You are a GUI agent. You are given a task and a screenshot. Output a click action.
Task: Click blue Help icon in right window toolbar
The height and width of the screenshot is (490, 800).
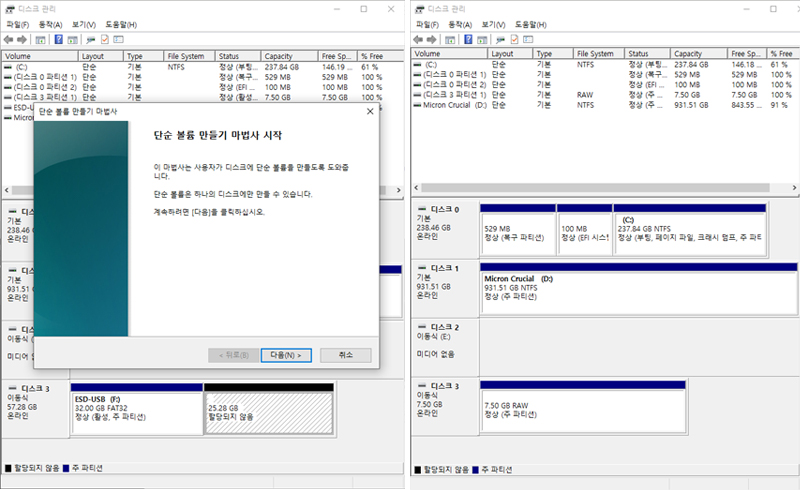(x=469, y=39)
